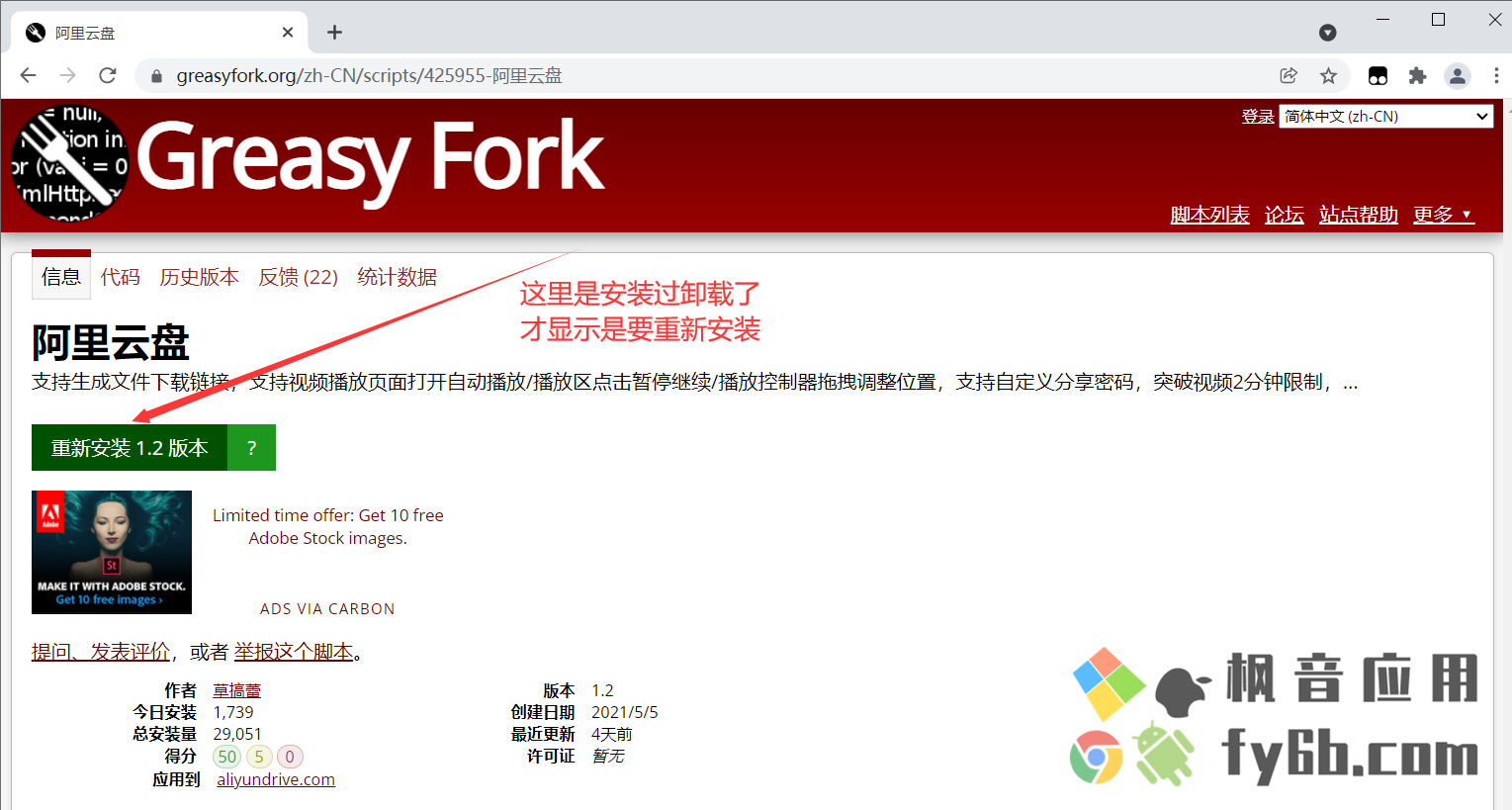Select the 信息 tab
The image size is (1512, 810).
[61, 276]
